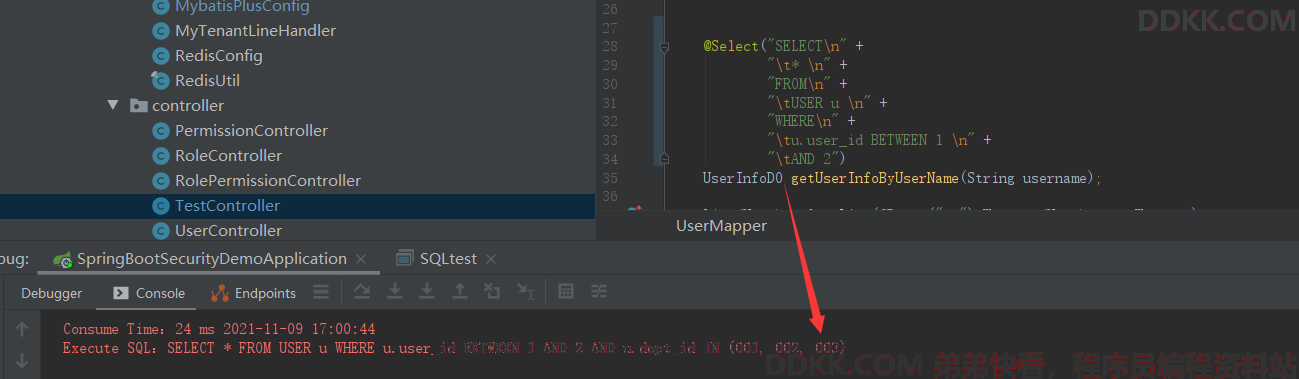The height and width of the screenshot is (379, 1299).
Task: Select the SQLtest debug session tab
Action: (437, 258)
